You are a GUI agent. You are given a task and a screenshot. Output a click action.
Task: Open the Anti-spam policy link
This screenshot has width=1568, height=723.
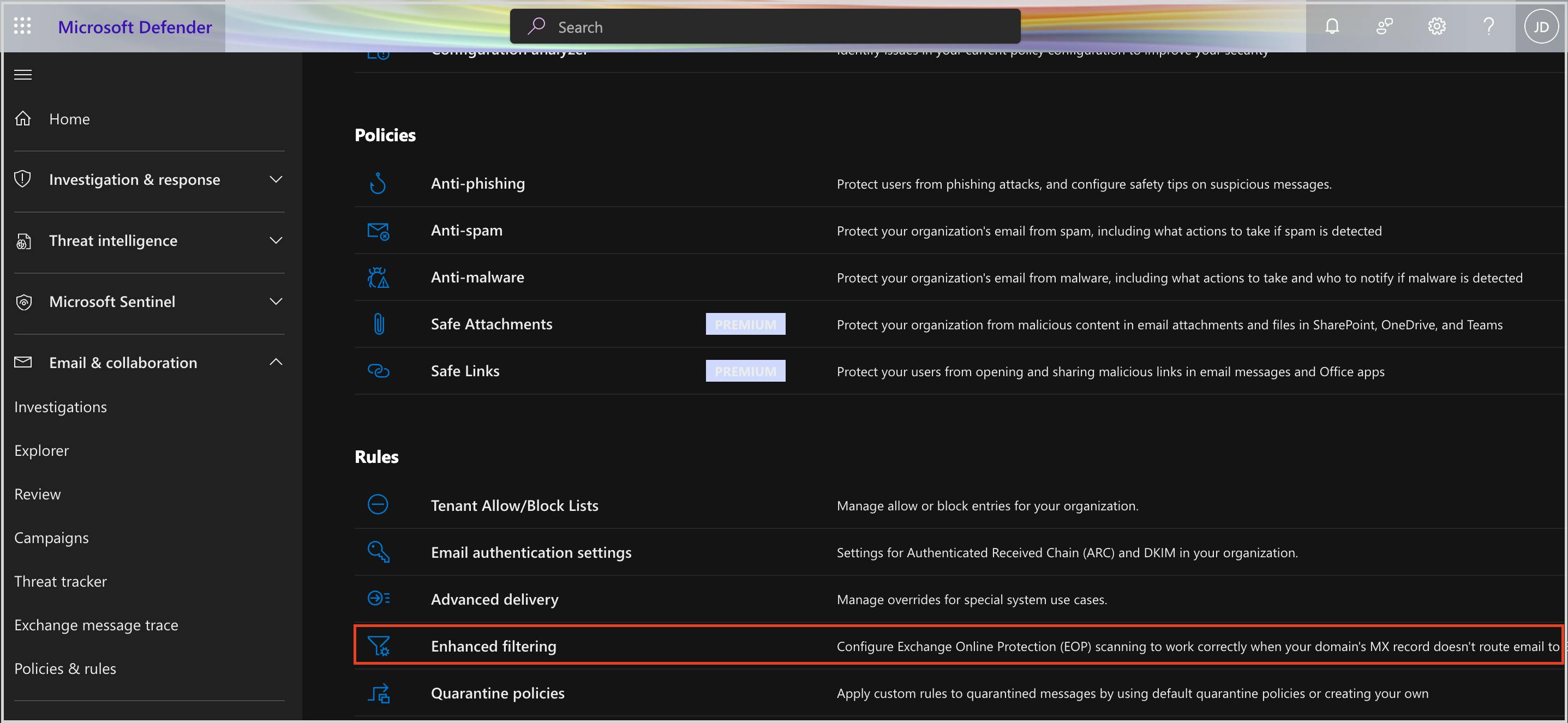coord(467,231)
